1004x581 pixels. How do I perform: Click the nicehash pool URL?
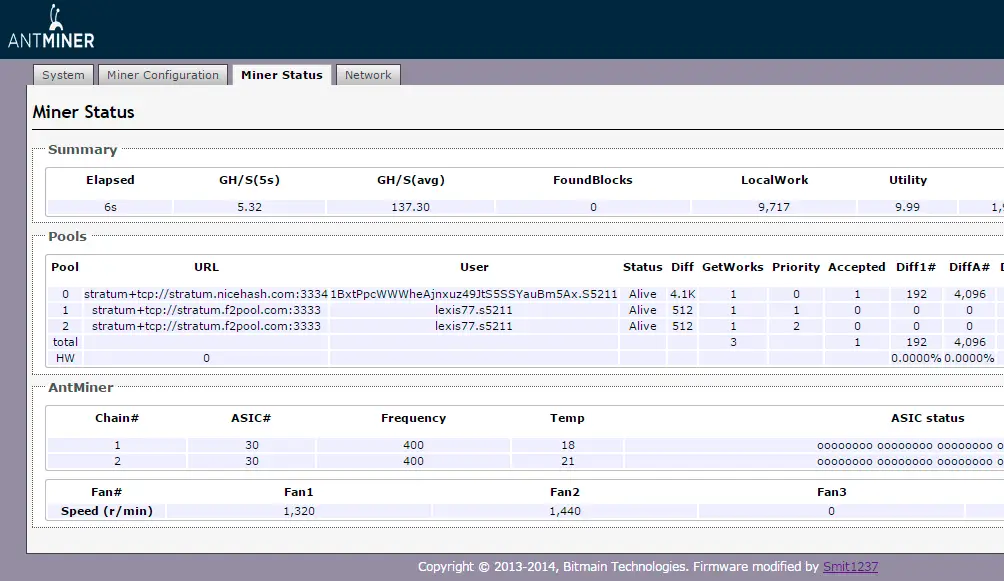[206, 294]
